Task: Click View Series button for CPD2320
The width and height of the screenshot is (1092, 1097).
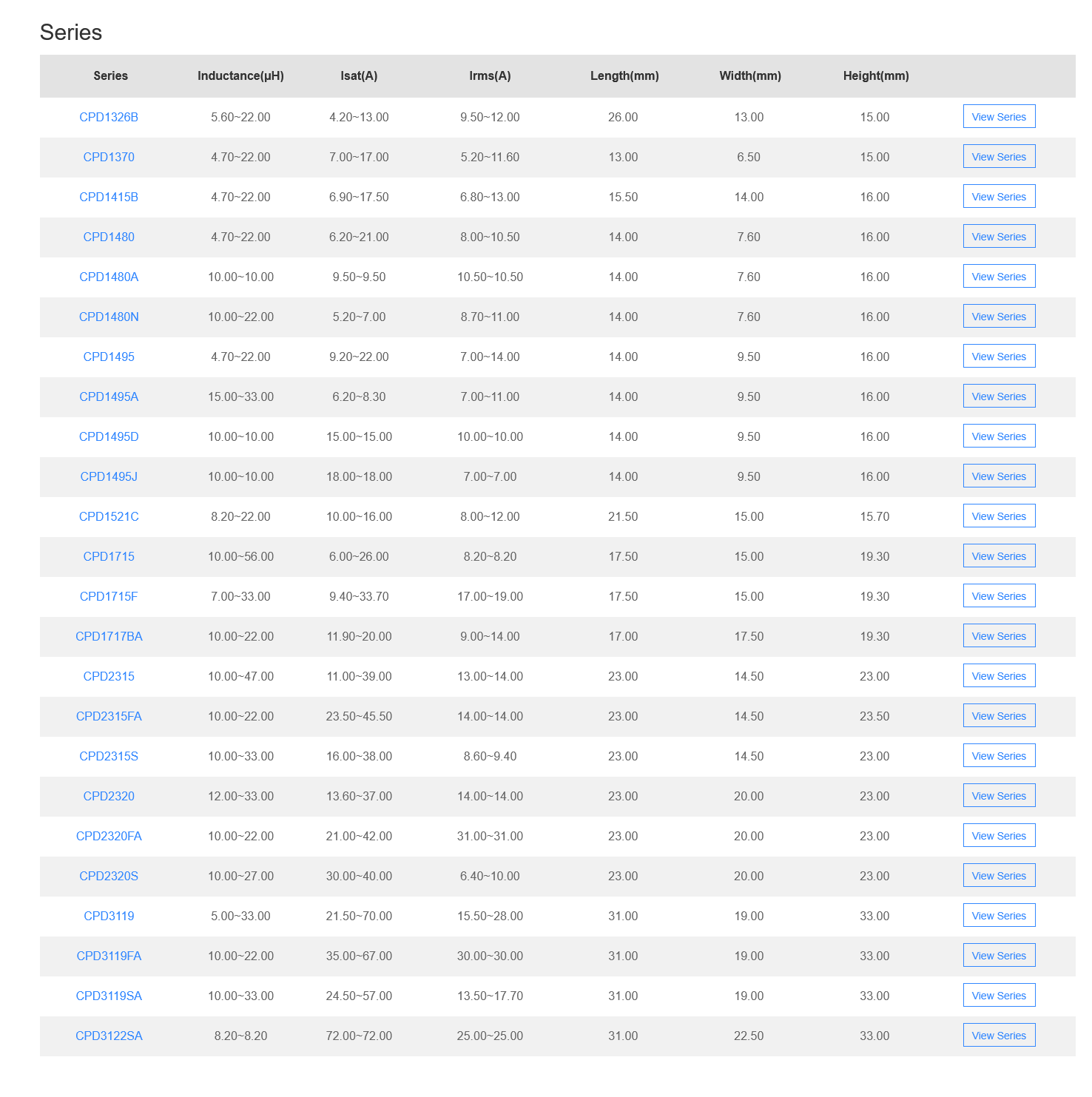Action: coord(999,795)
